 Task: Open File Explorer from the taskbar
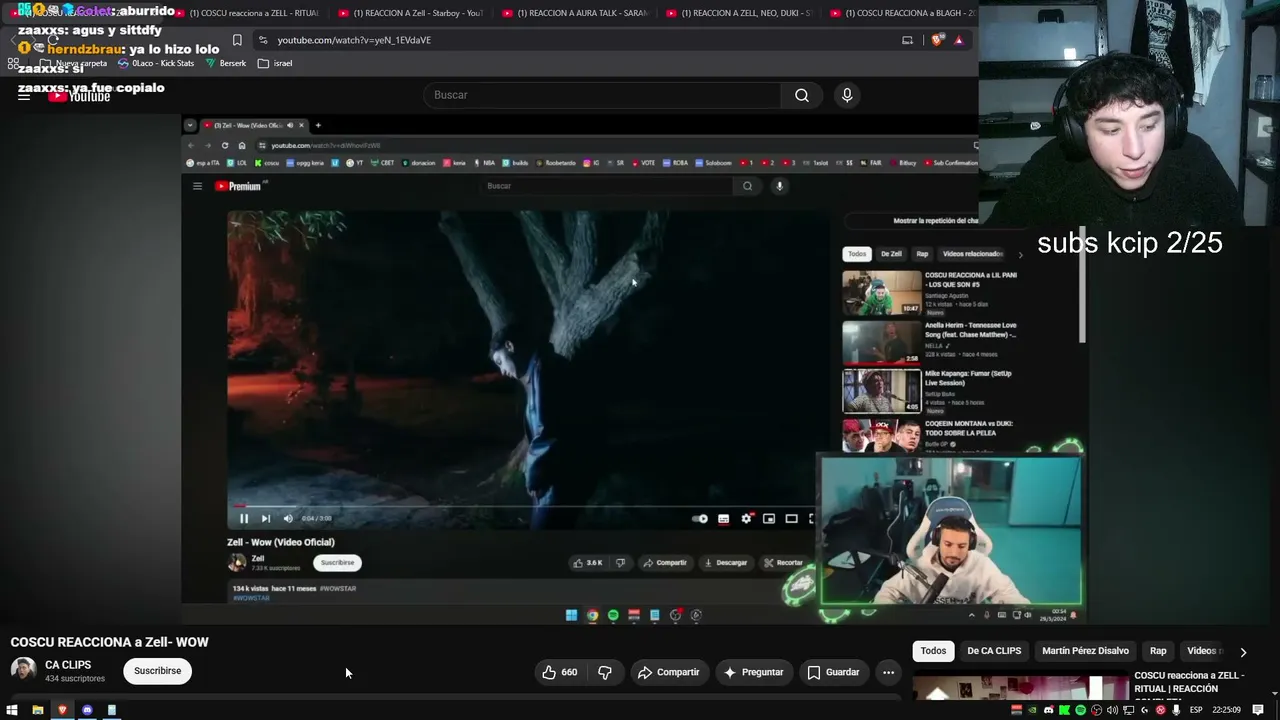click(x=37, y=710)
